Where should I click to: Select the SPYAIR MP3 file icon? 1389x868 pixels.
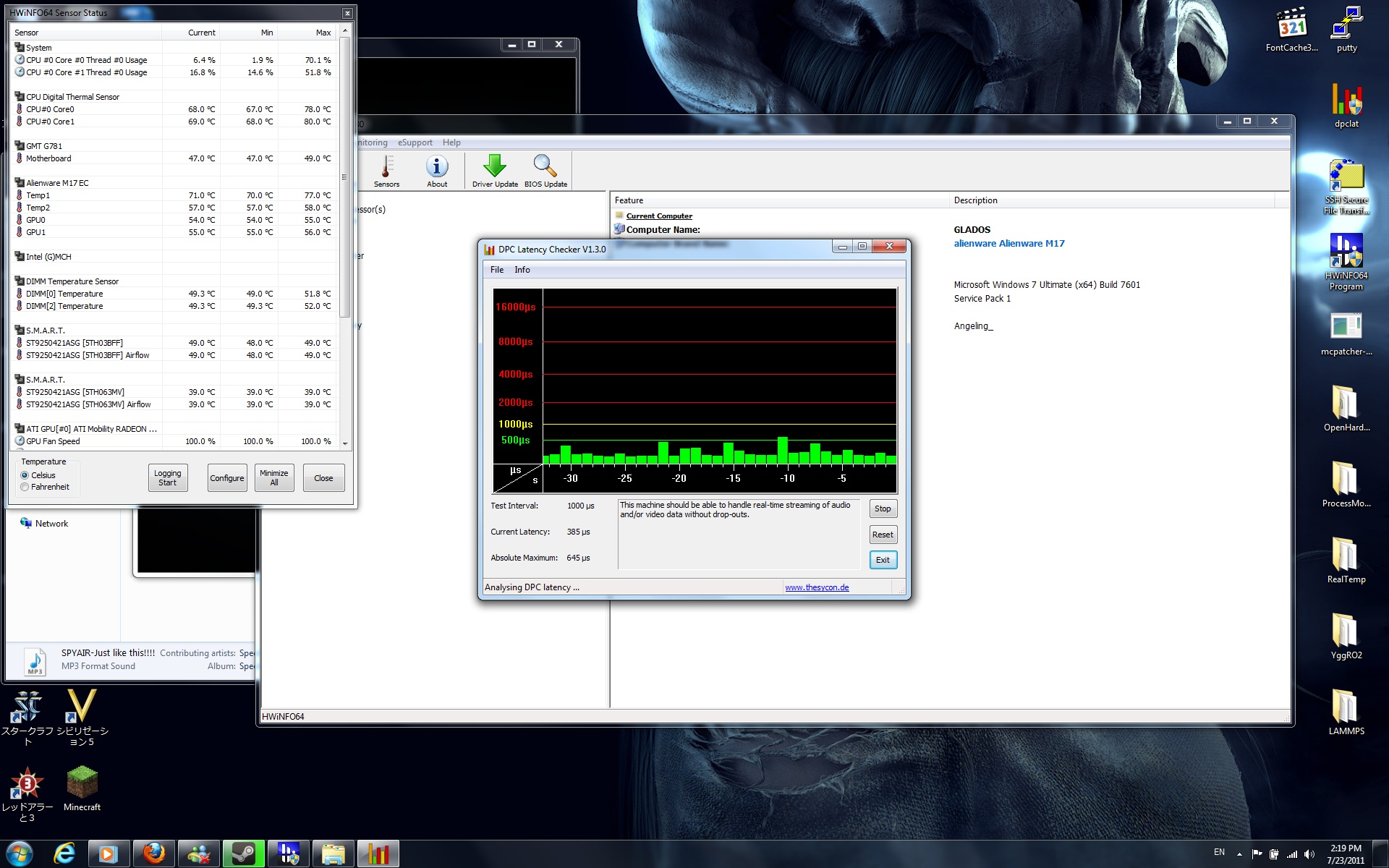click(x=35, y=661)
